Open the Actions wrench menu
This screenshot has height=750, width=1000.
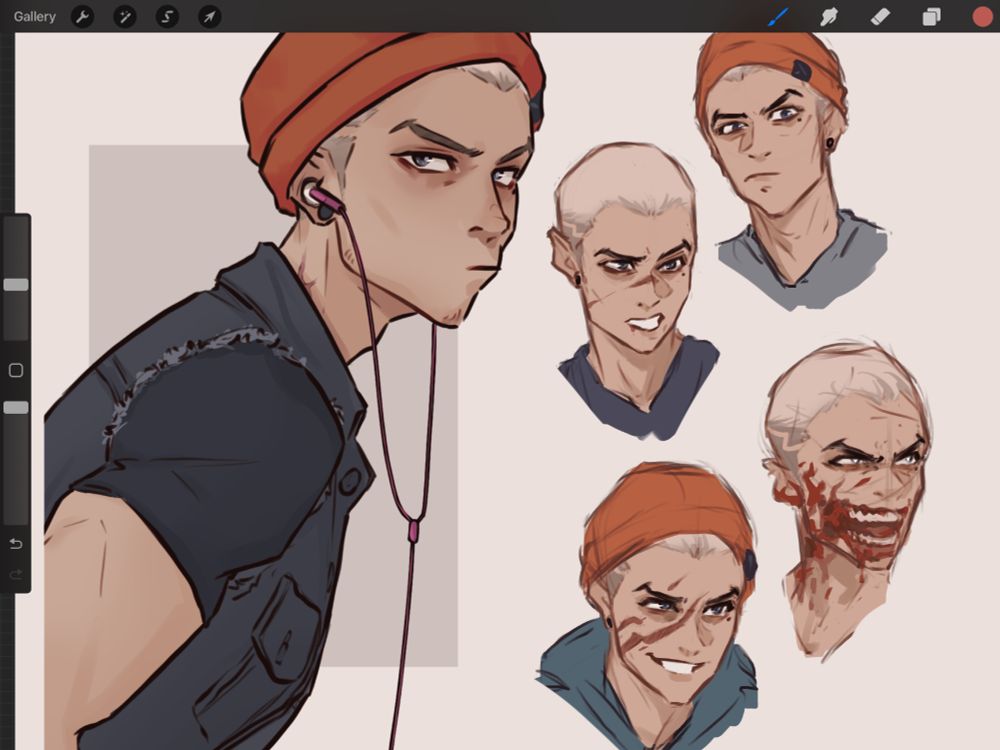click(82, 17)
